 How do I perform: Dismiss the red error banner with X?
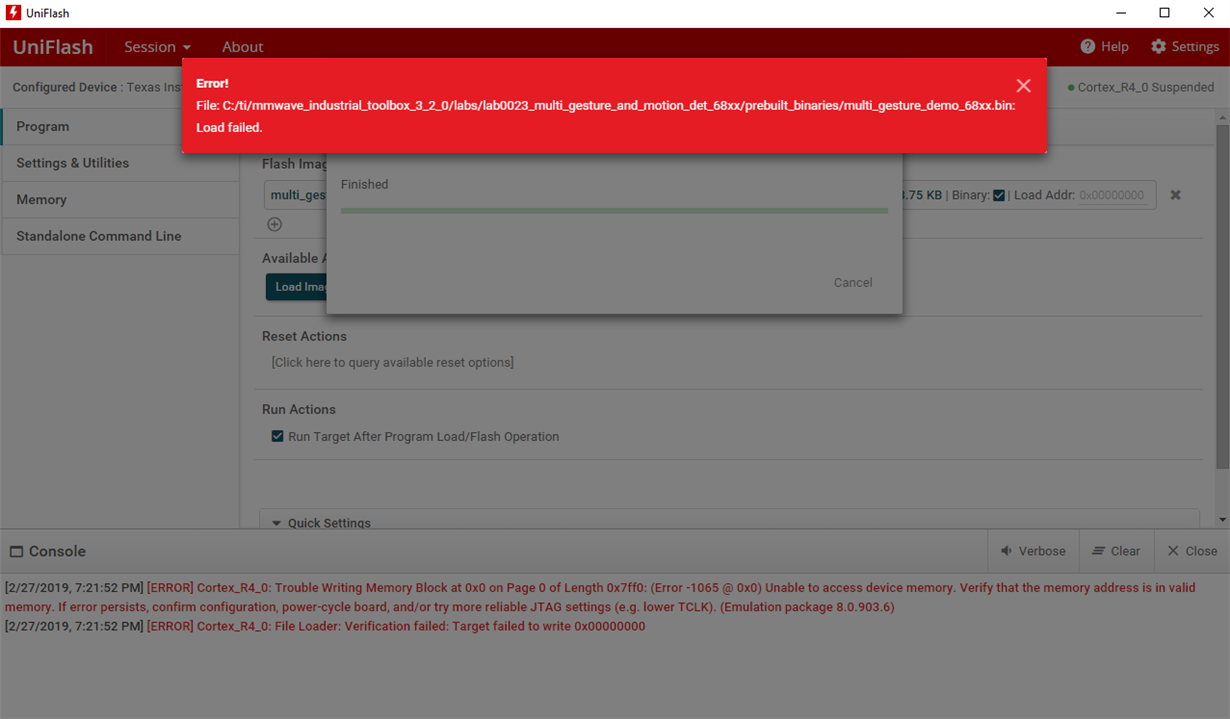(x=1023, y=86)
